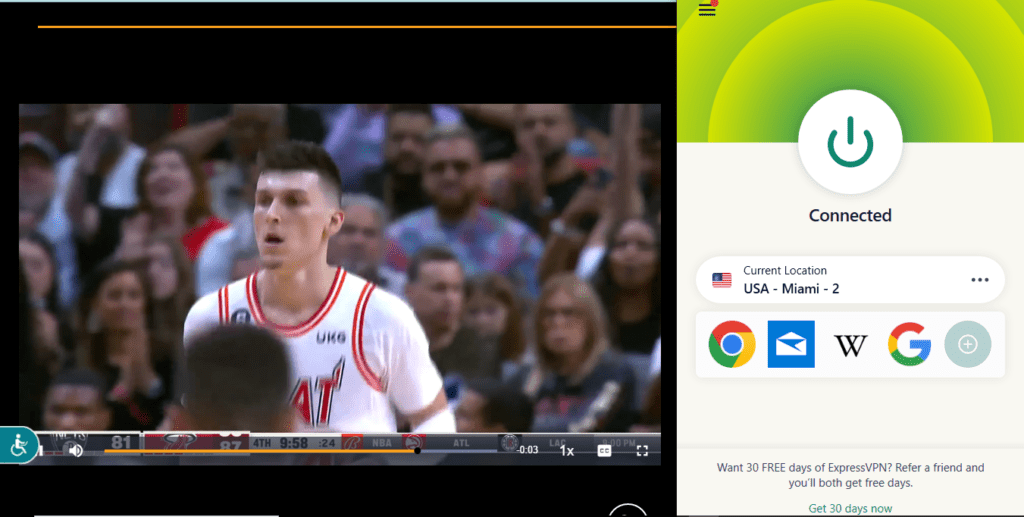Viewport: 1024px width, 517px height.
Task: Click the video progress bar scrubber
Action: tap(417, 451)
